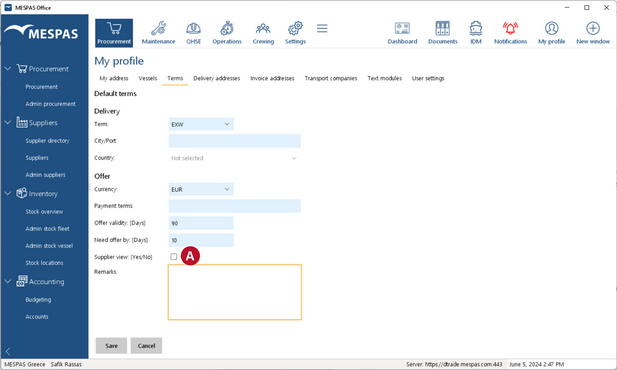
Task: Open Accounts in sidebar
Action: [37, 317]
